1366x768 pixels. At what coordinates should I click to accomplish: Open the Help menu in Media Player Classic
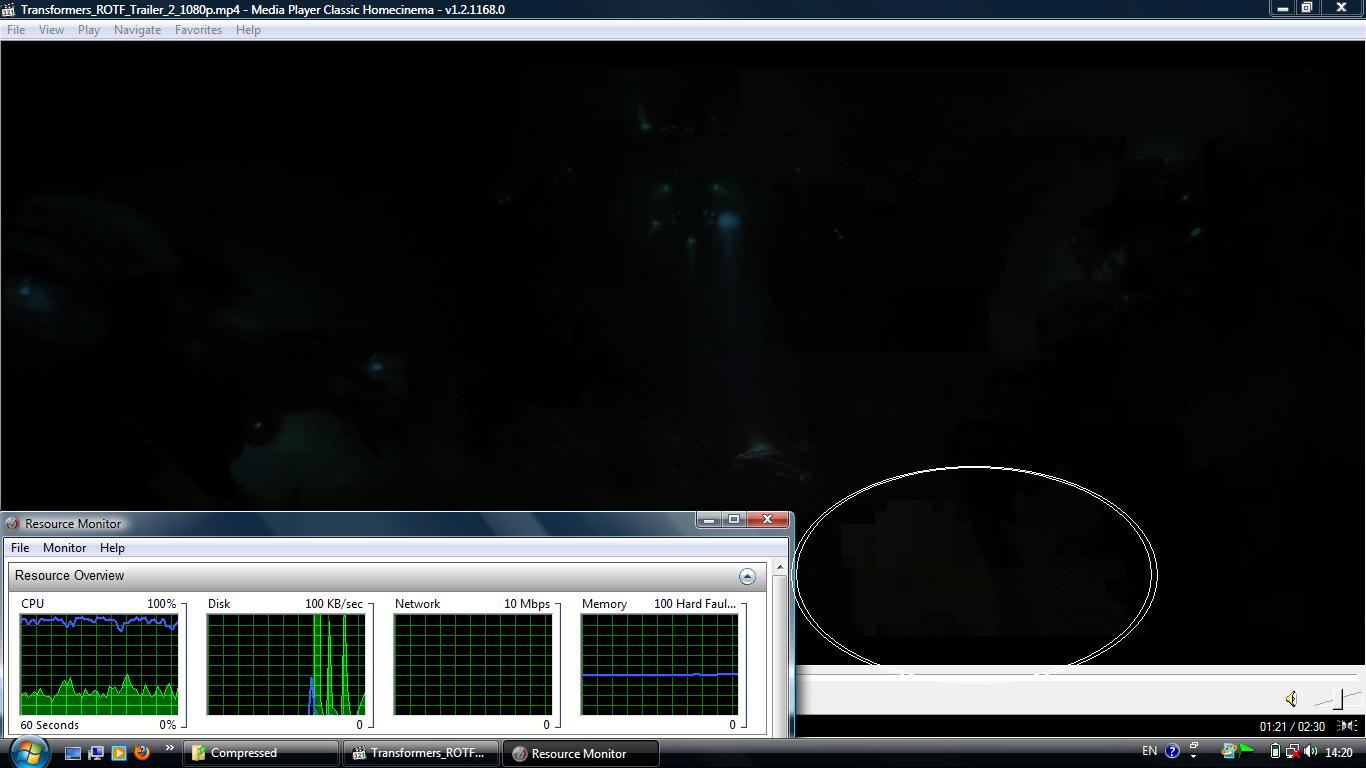(248, 30)
